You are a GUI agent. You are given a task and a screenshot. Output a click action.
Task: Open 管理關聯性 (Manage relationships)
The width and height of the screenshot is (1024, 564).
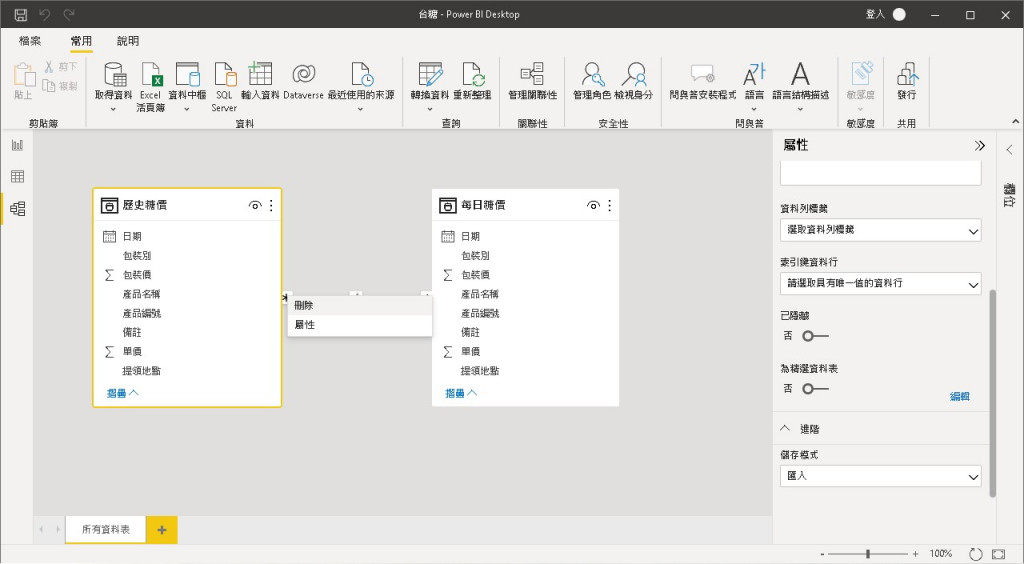click(532, 82)
